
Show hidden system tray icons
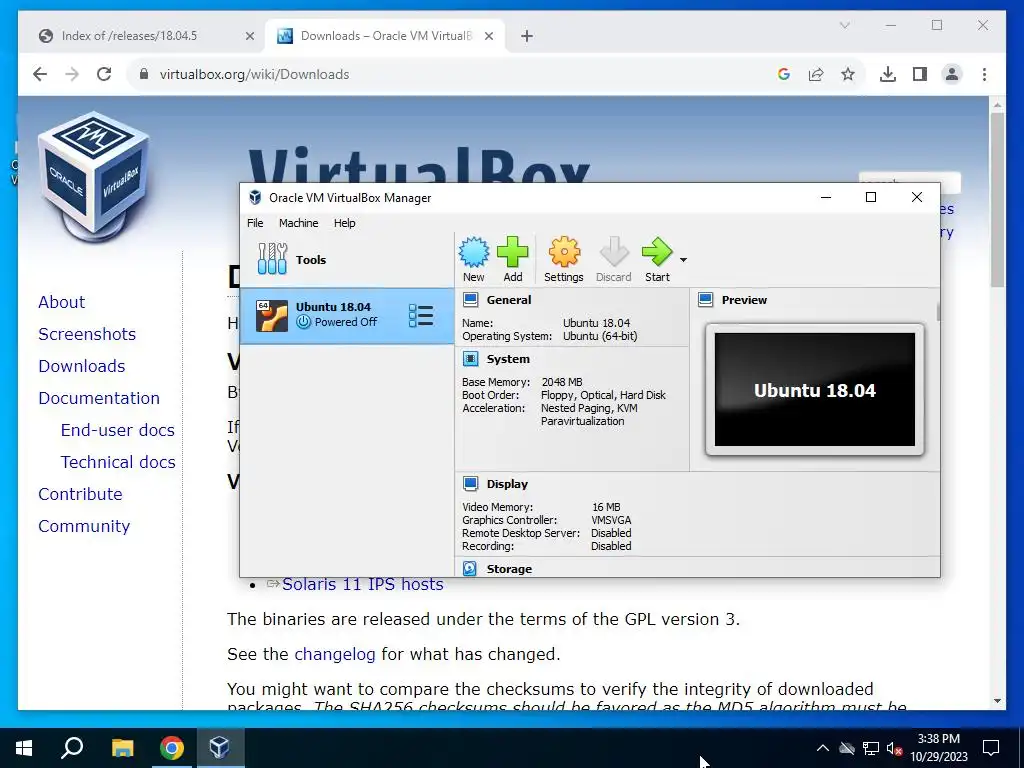pos(822,748)
